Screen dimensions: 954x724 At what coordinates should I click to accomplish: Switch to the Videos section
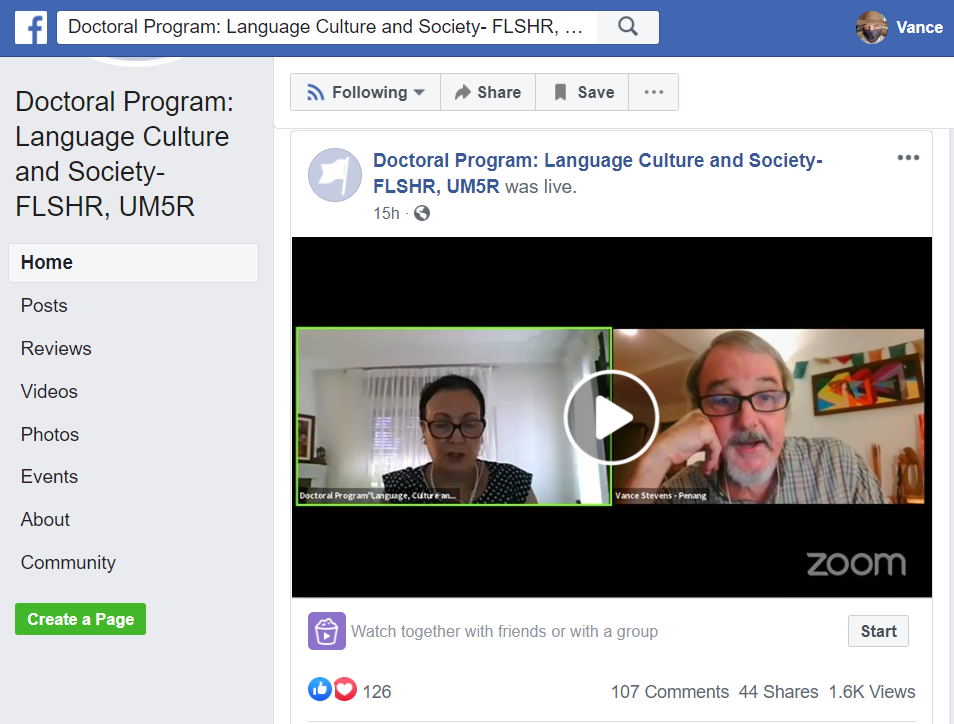point(48,391)
